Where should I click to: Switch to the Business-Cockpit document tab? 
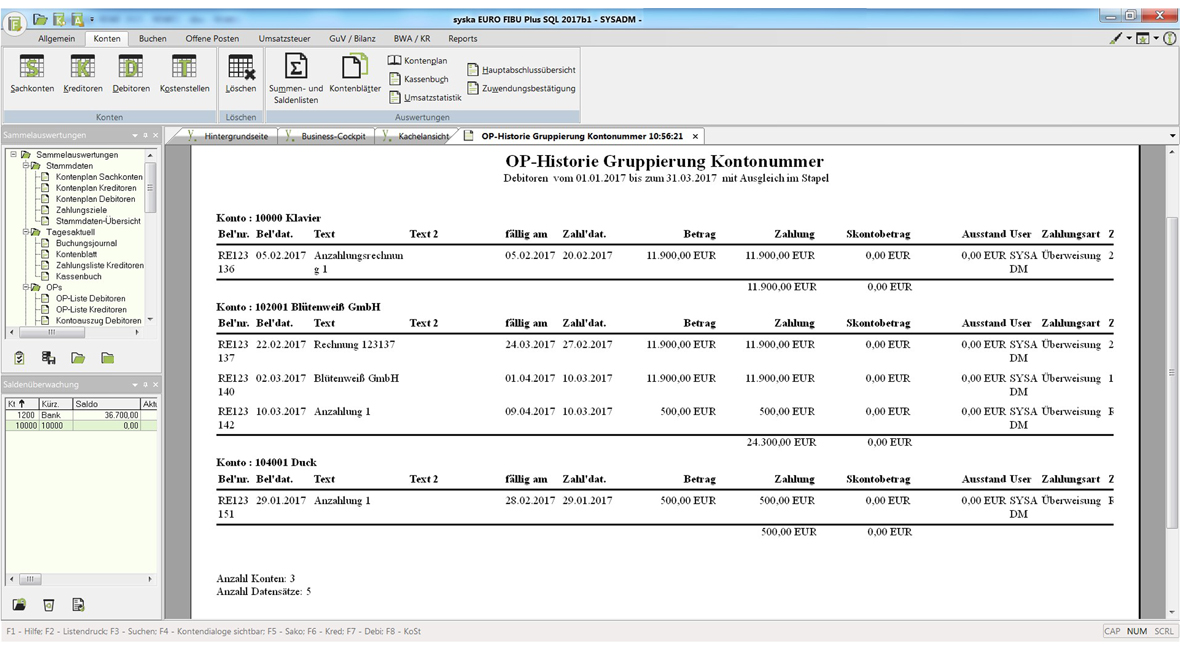point(333,136)
